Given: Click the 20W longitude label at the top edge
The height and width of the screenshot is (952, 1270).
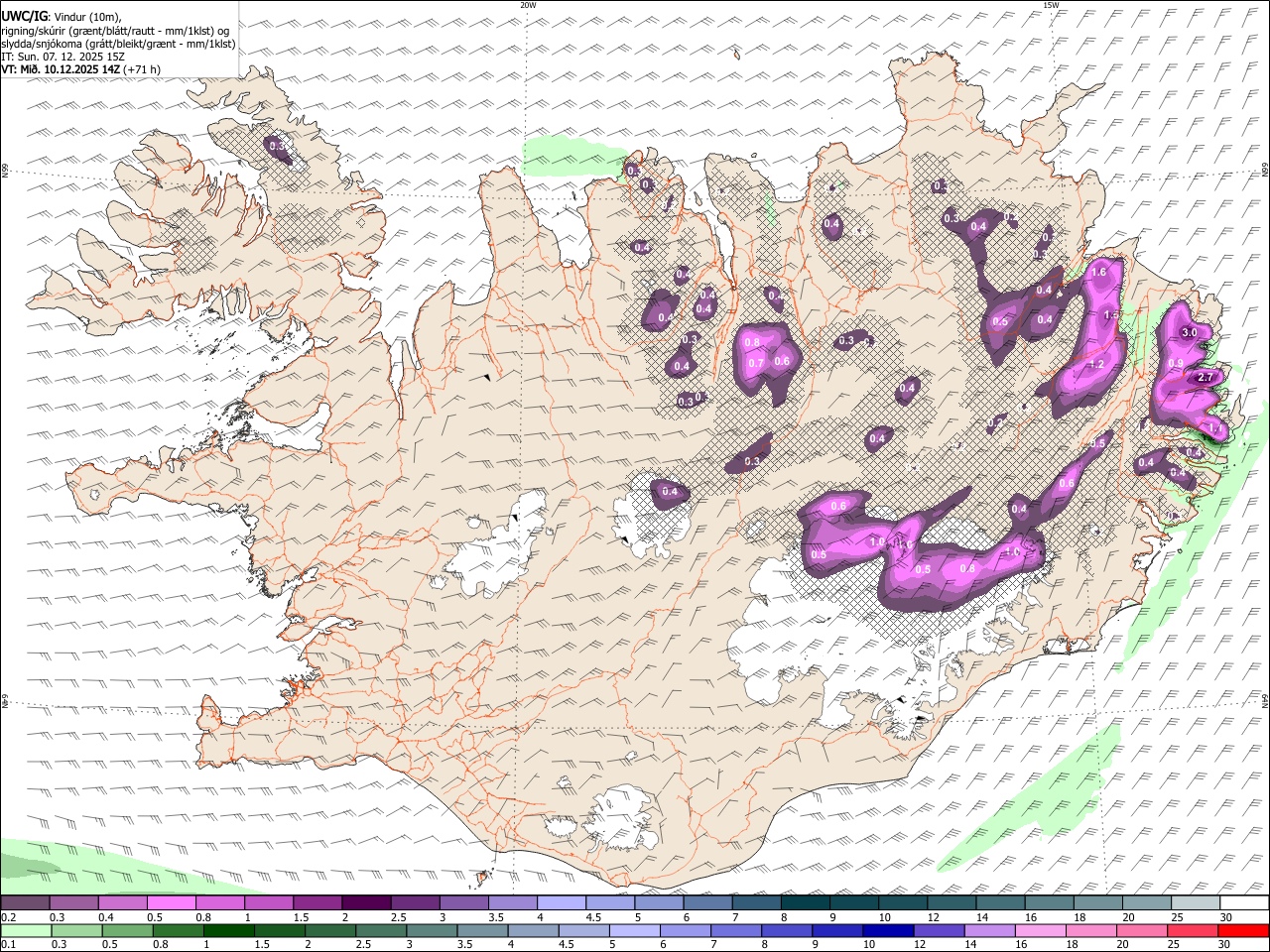Looking at the screenshot, I should point(529,5).
